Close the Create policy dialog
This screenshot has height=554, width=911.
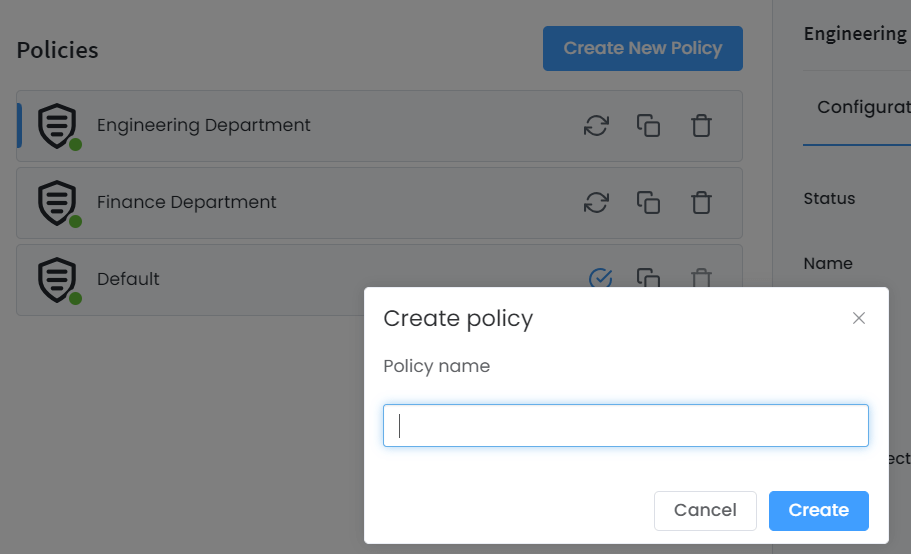coord(858,318)
